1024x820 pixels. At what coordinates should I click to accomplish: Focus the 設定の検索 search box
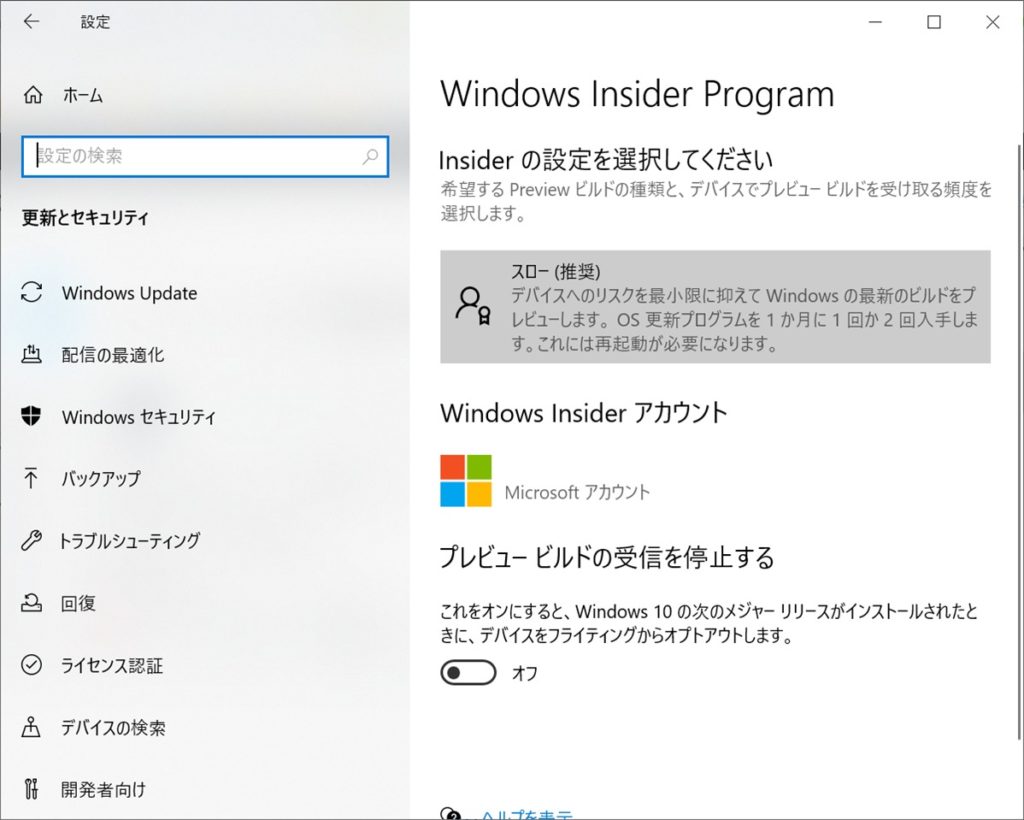205,156
